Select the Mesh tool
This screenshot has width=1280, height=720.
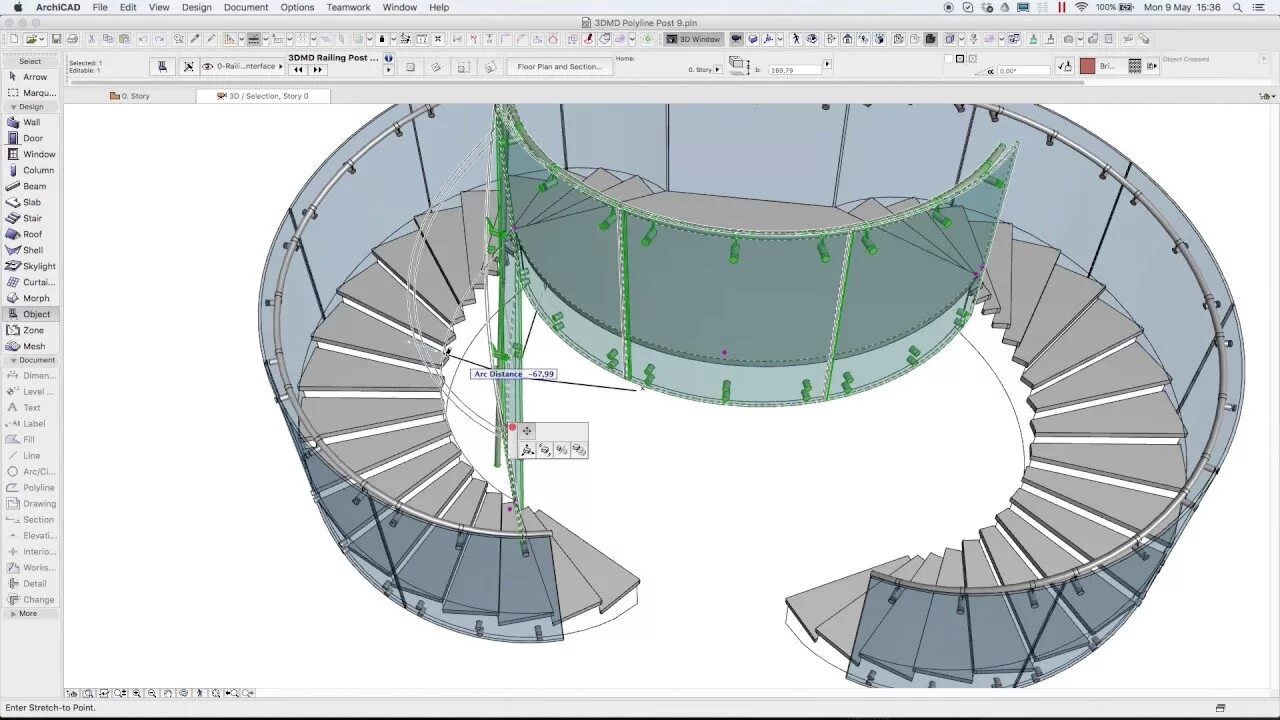click(30, 346)
